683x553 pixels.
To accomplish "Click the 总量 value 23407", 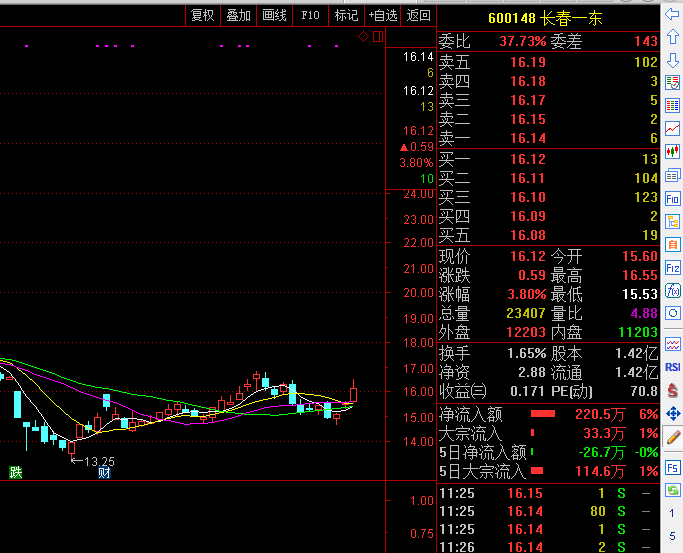I will point(526,314).
